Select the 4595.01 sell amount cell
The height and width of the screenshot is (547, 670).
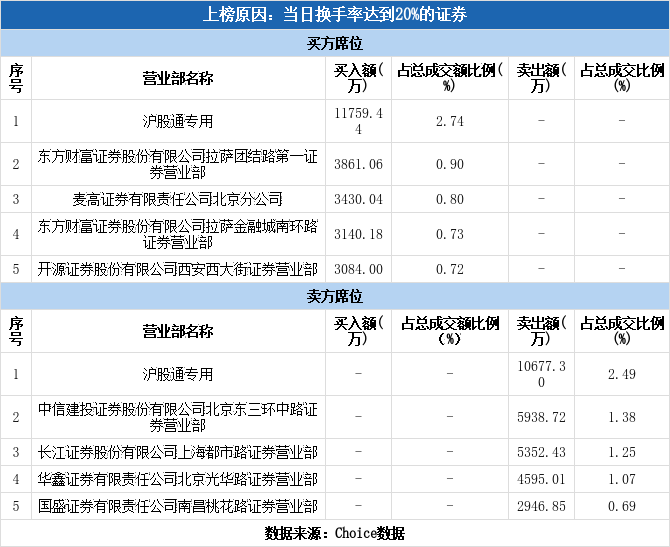point(541,479)
